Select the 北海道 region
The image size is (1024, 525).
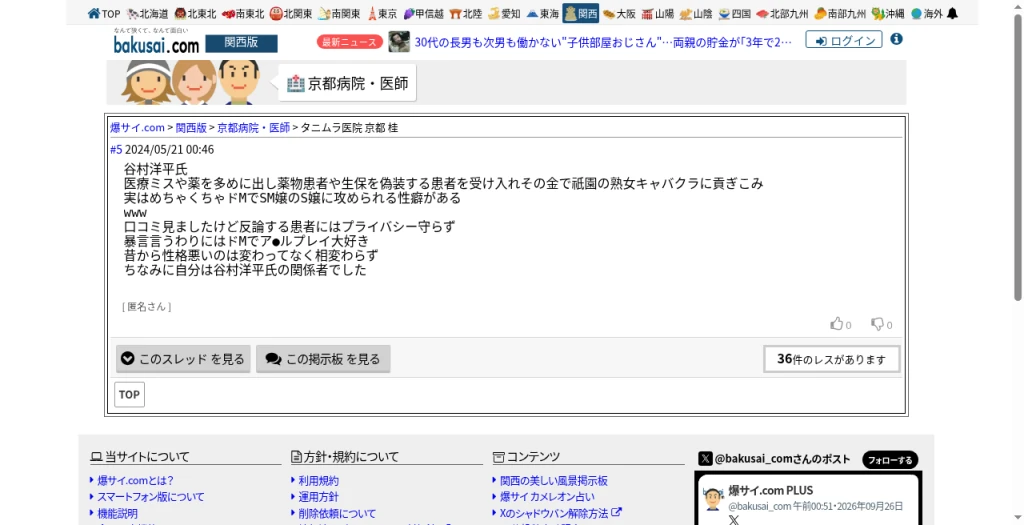pos(148,13)
